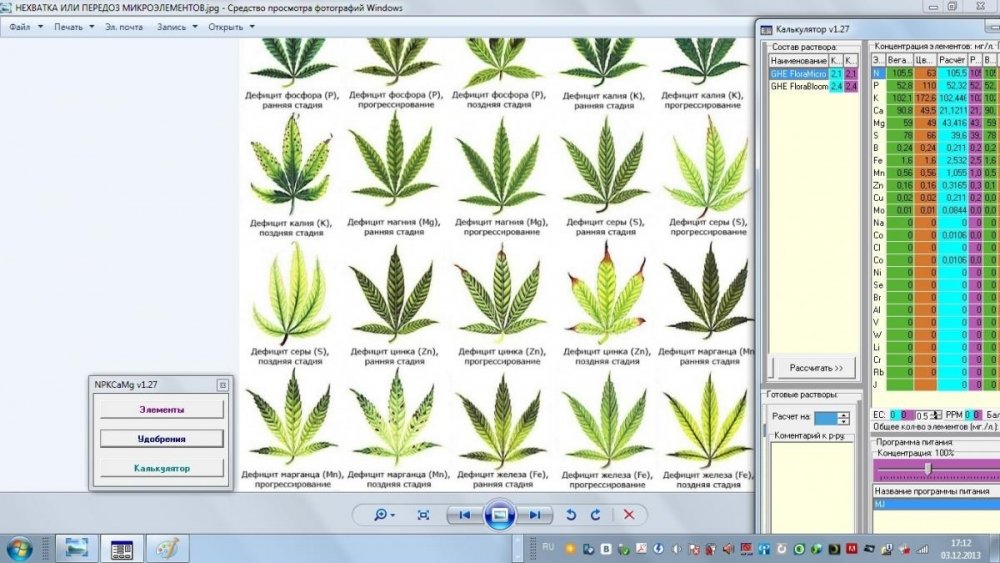Screen dimensions: 1000x563
Task: Go to the previous photo
Action: coord(464,515)
